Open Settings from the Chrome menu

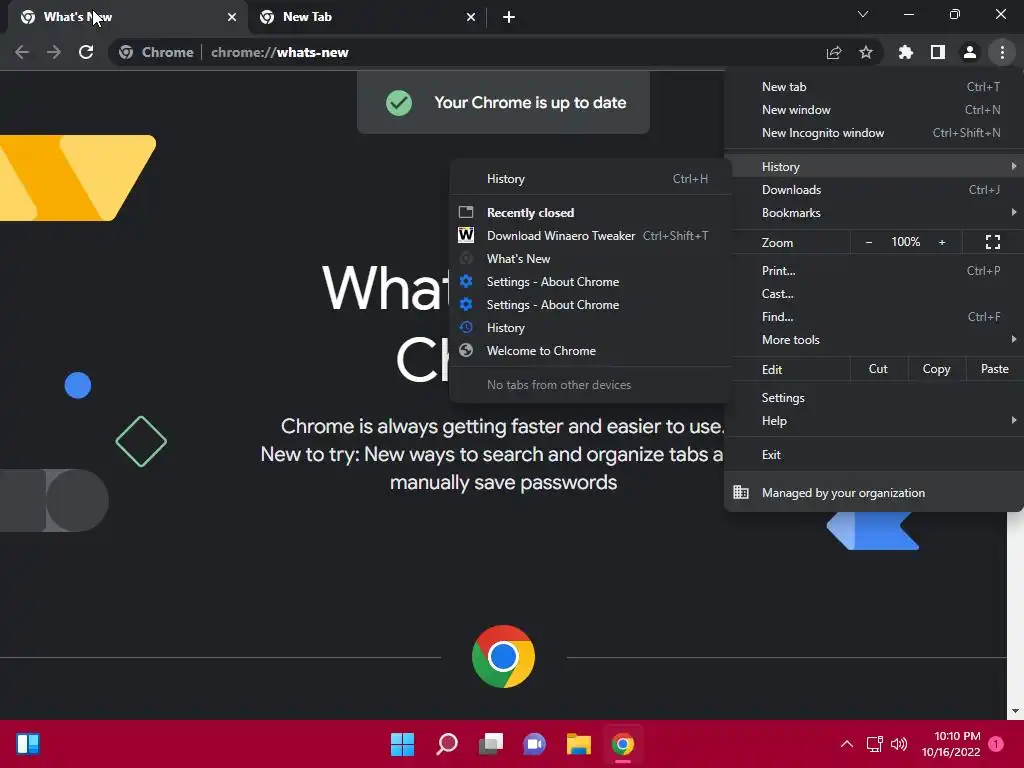click(874, 398)
